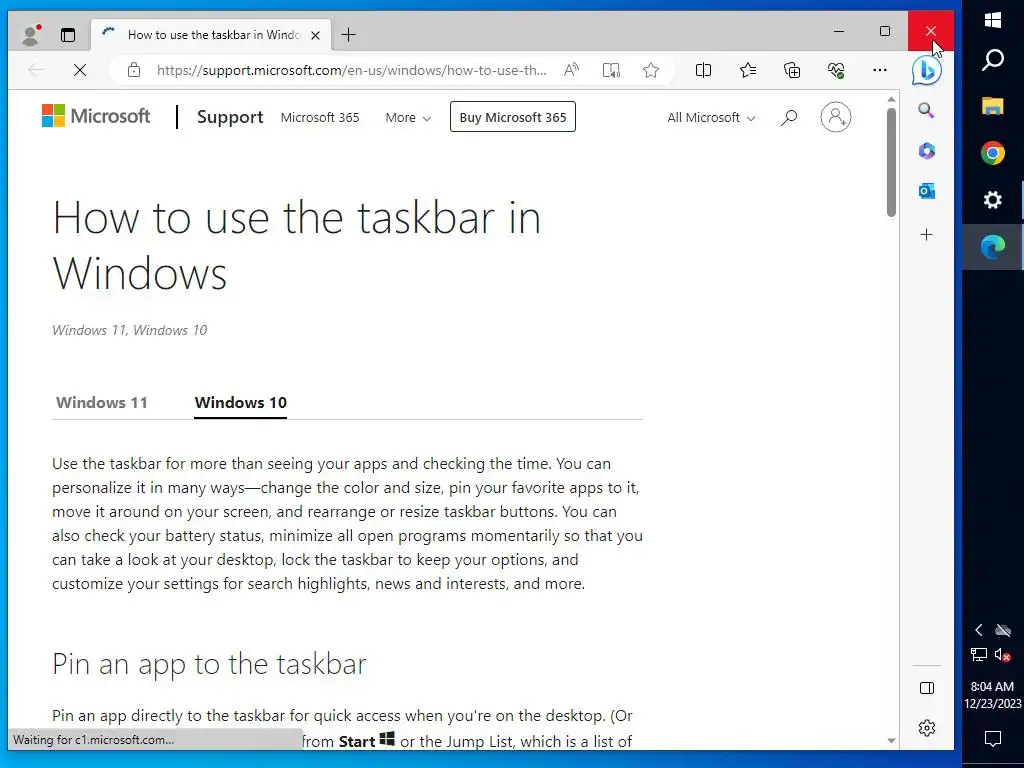Screen dimensions: 1024x768
Task: Sign in with account avatar icon
Action: click(x=835, y=117)
